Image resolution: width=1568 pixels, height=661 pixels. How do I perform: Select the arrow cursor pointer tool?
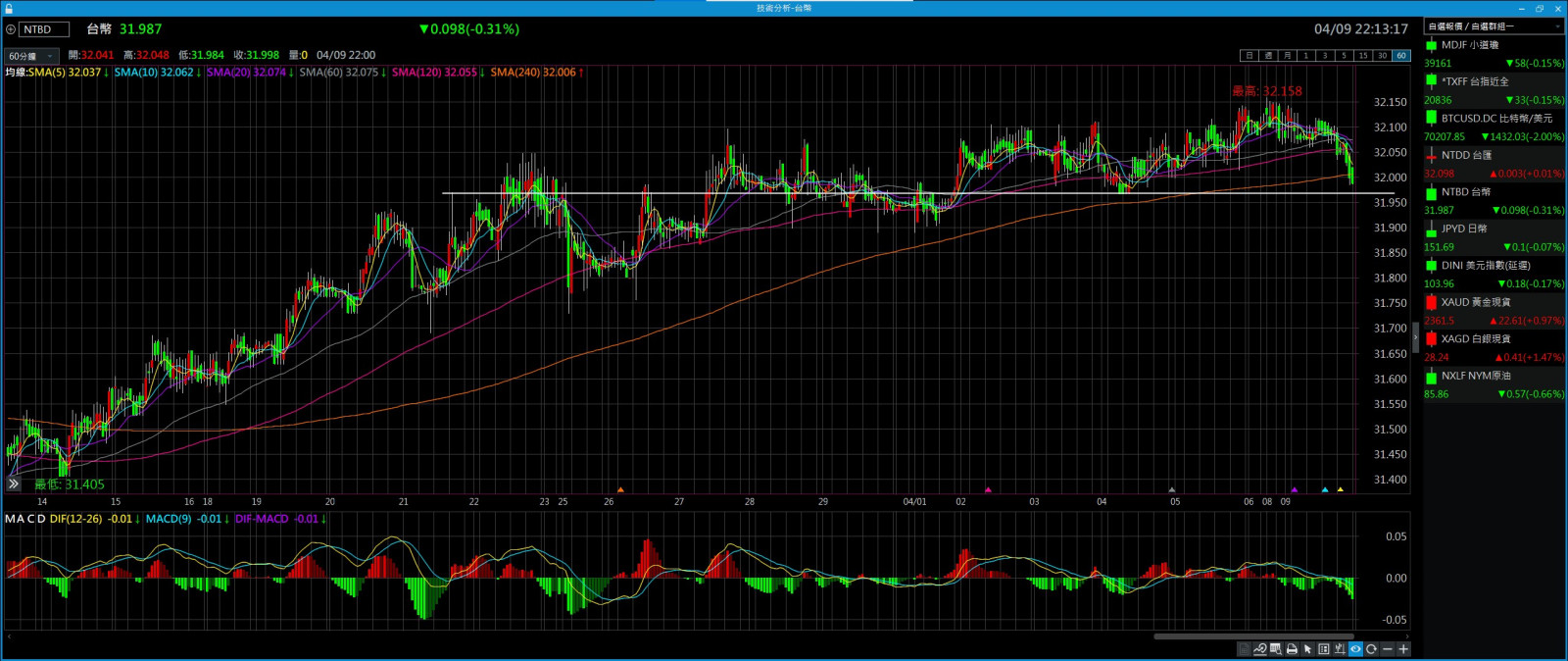coord(1307,649)
